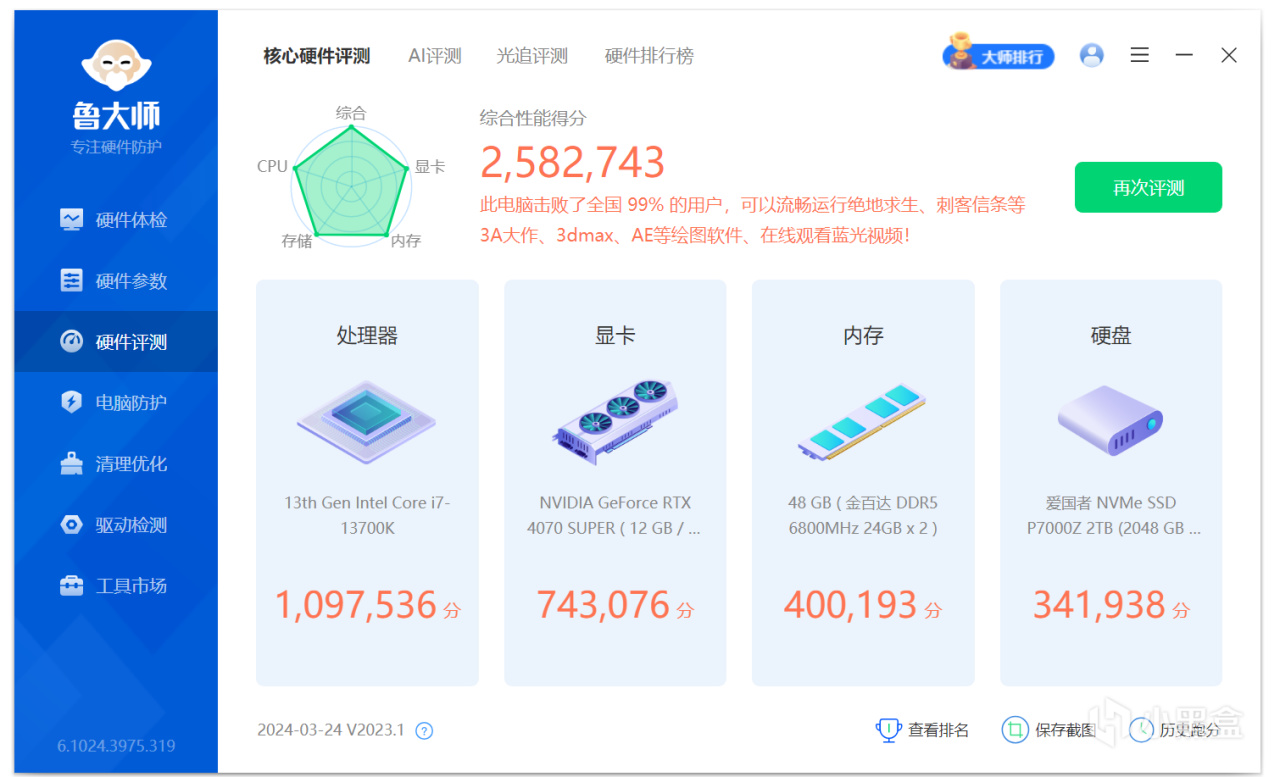The height and width of the screenshot is (777, 1280).
Task: Click the 13th Gen Intel Core i7-13700K text
Action: coord(367,515)
